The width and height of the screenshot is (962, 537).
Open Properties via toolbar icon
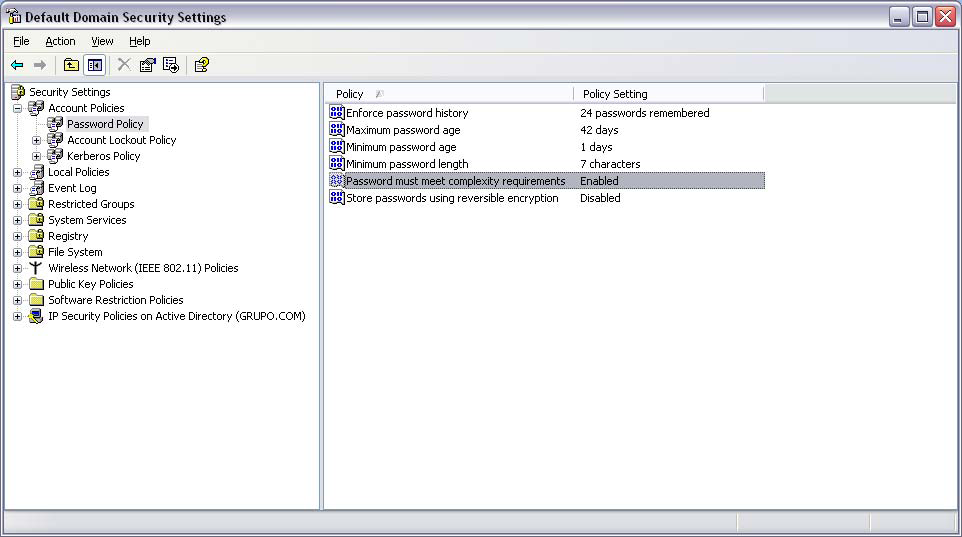point(147,64)
